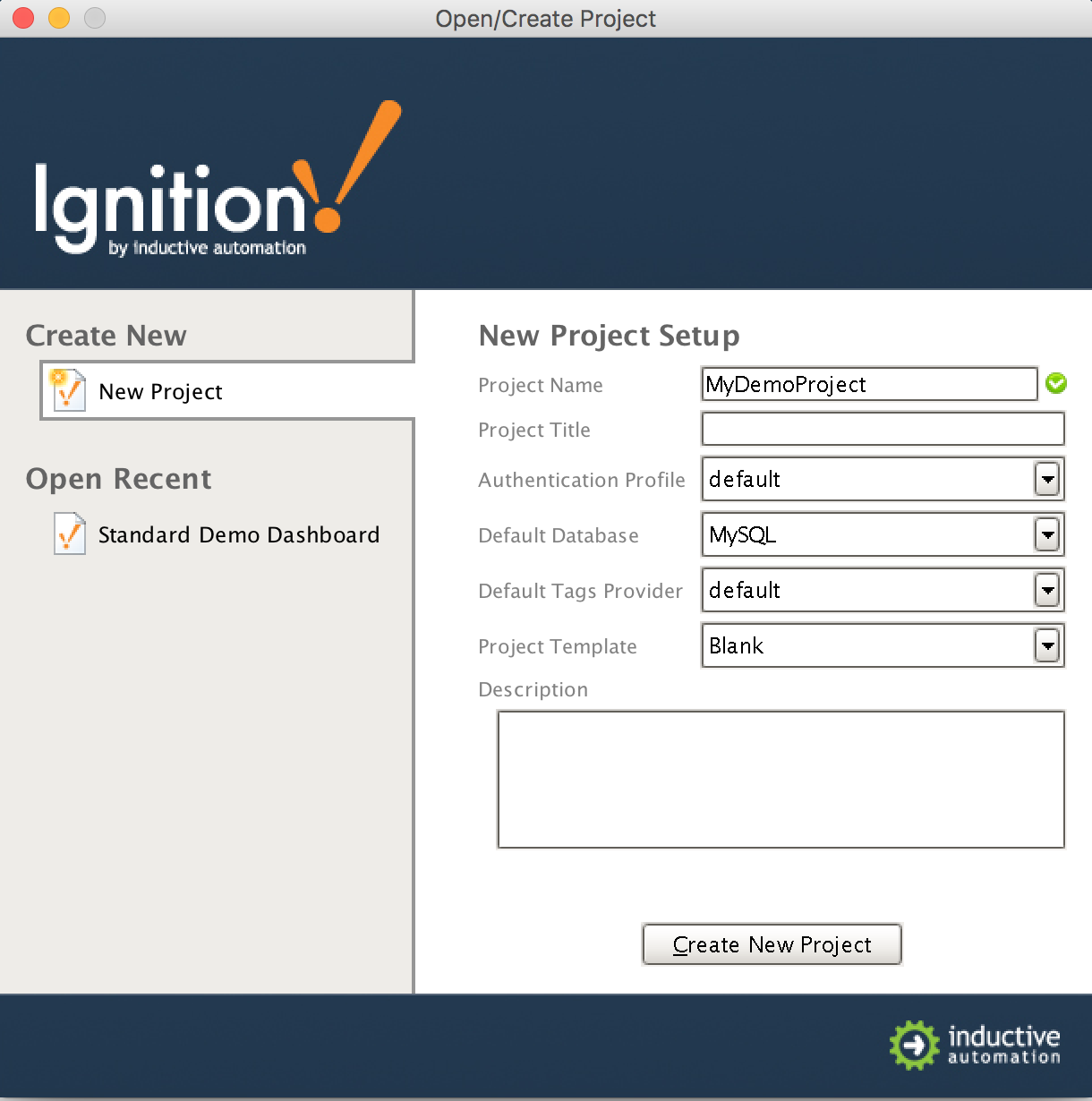Click the Default Database label

[x=559, y=536]
